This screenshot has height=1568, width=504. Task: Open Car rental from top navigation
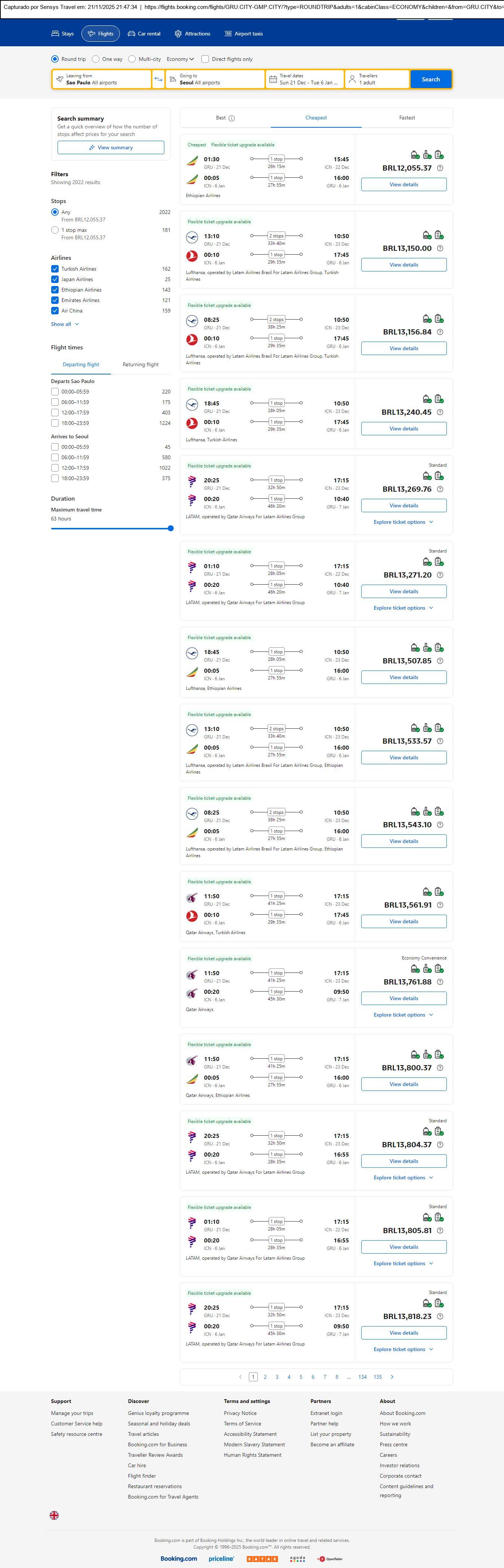pyautogui.click(x=144, y=34)
